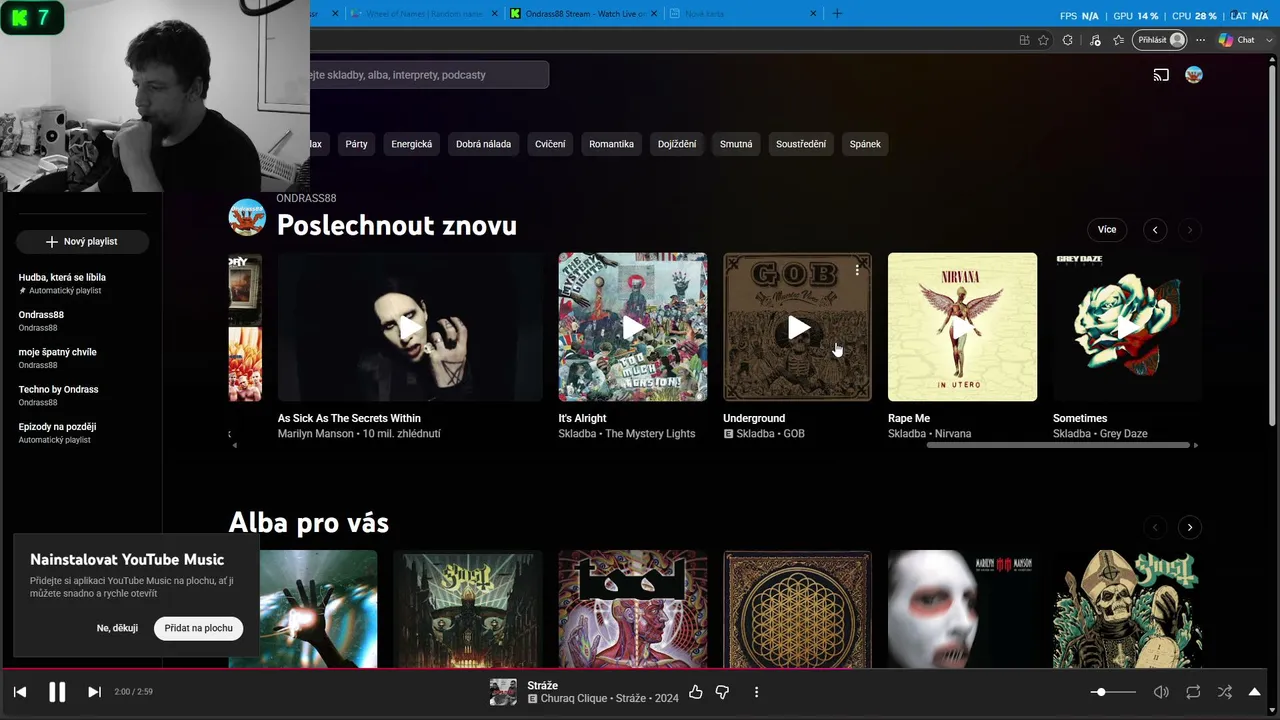Mute the player volume
Viewport: 1280px width, 720px height.
[x=1161, y=692]
